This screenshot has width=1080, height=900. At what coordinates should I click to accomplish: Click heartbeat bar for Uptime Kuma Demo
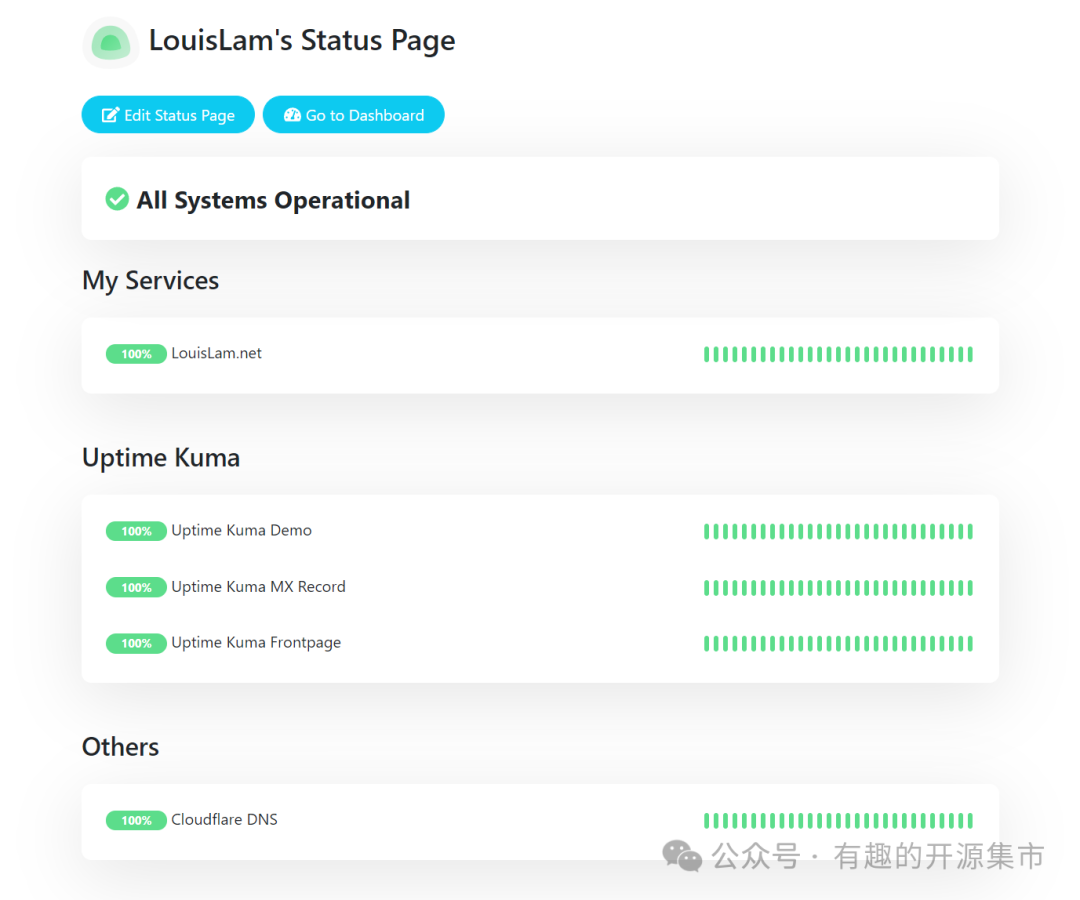point(838,532)
